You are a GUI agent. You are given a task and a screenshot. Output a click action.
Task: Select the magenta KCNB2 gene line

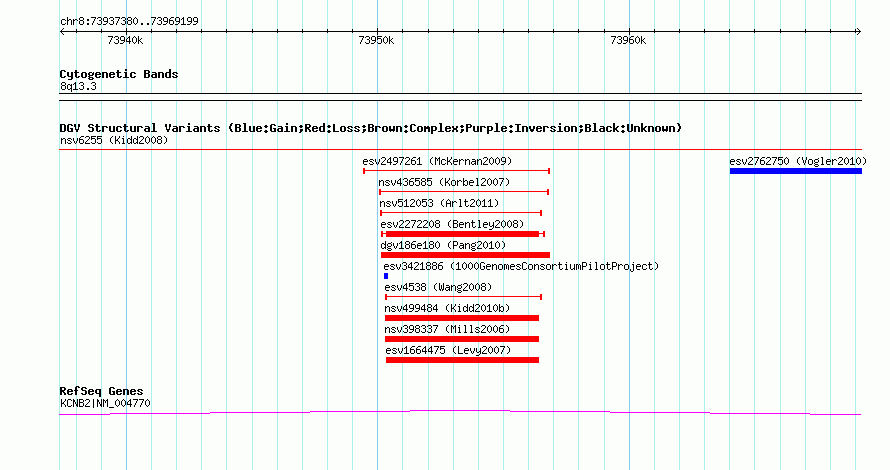pyautogui.click(x=460, y=413)
